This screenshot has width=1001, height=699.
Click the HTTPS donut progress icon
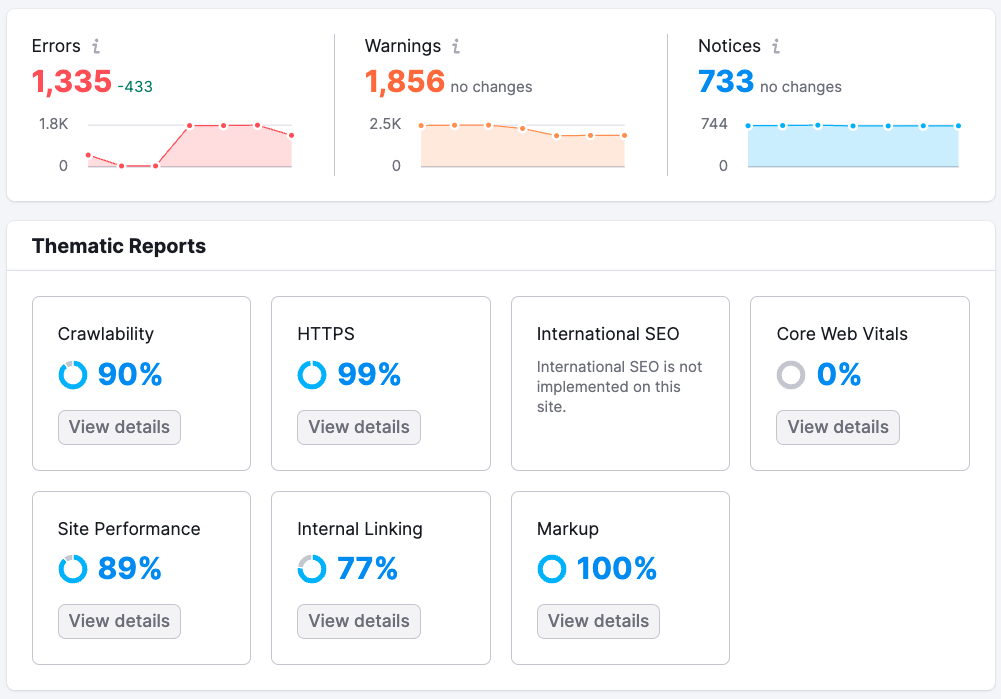312,375
